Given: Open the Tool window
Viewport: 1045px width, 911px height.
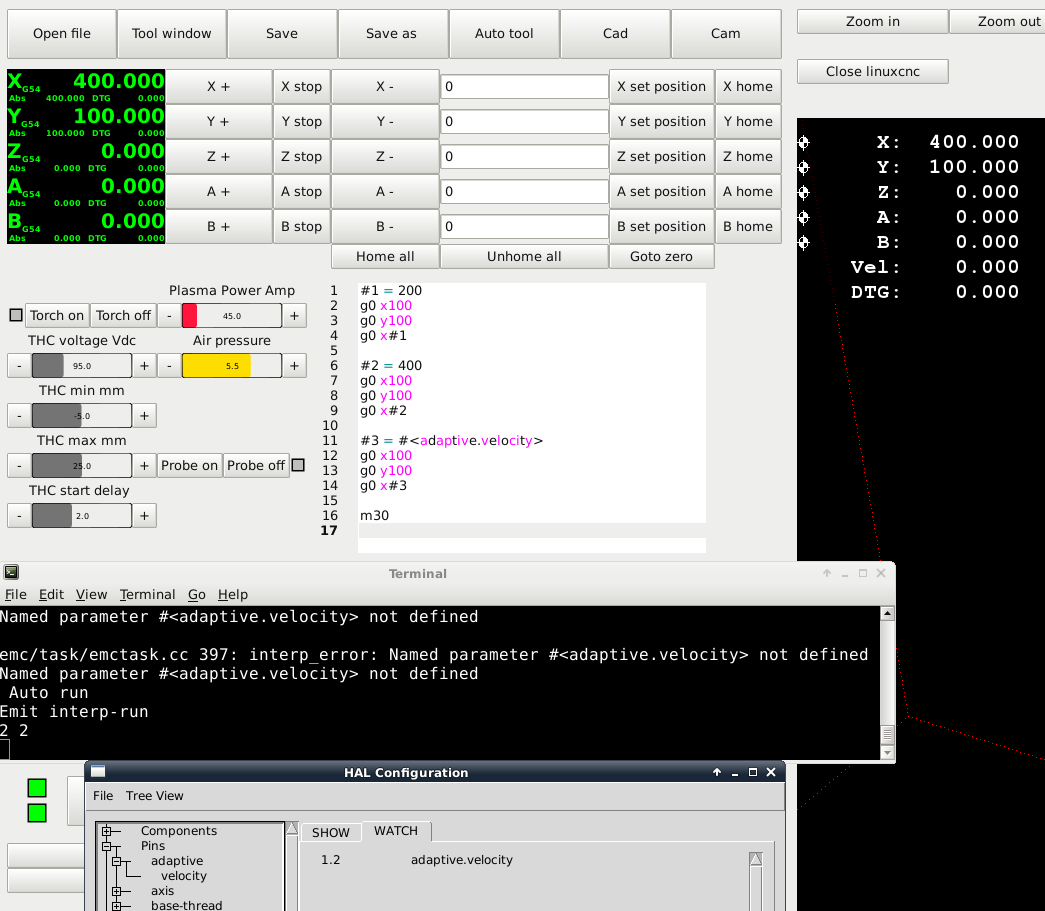Looking at the screenshot, I should click(171, 33).
